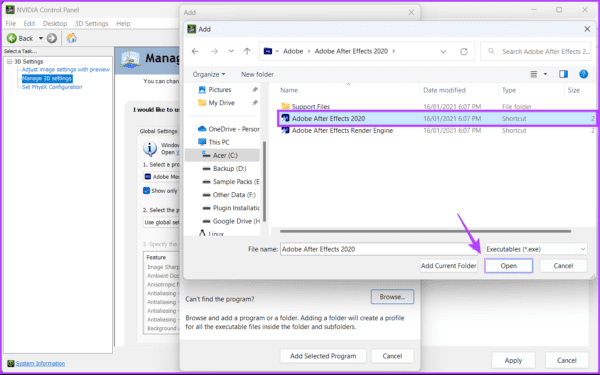Image resolution: width=600 pixels, height=375 pixels.
Task: Open the file dialog Help icon
Action: pyautogui.click(x=583, y=74)
